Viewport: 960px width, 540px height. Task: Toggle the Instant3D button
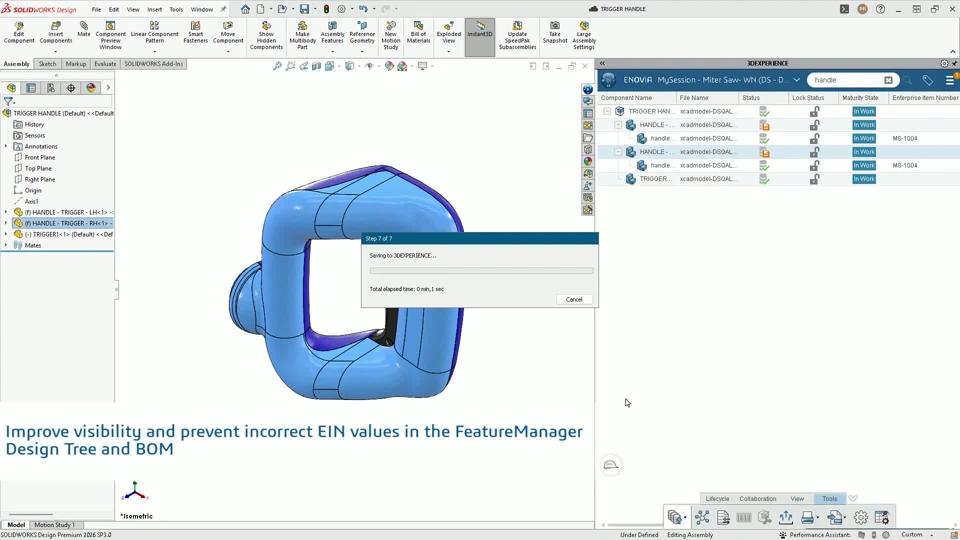coord(480,29)
